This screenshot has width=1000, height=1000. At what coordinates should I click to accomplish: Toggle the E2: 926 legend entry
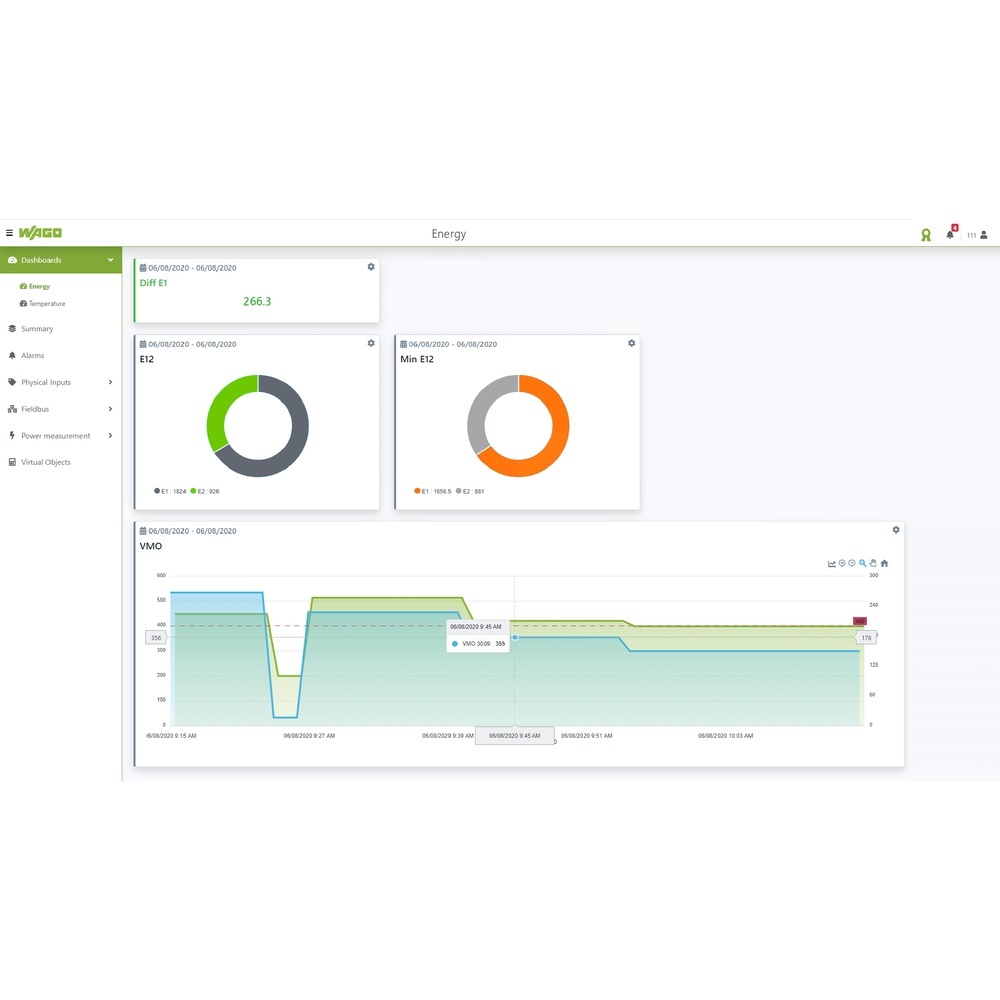tap(210, 491)
